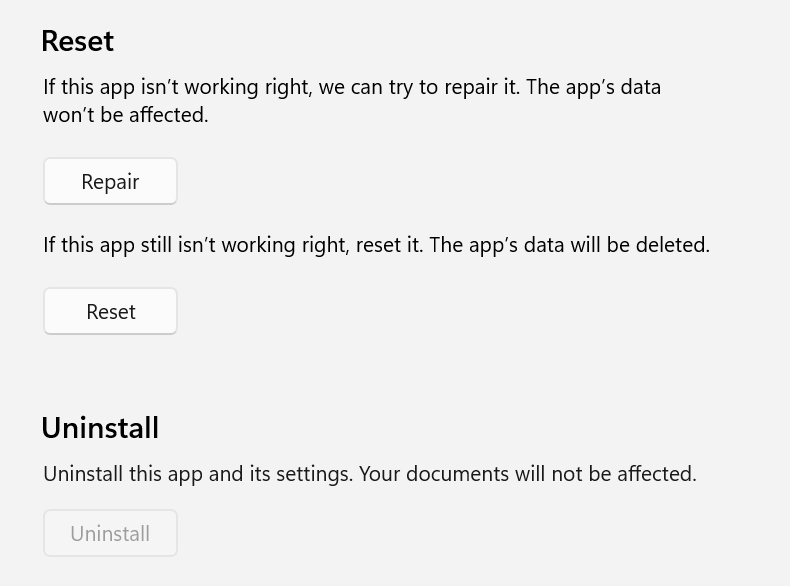This screenshot has height=586, width=790.
Task: Click the Repair button
Action: point(110,182)
